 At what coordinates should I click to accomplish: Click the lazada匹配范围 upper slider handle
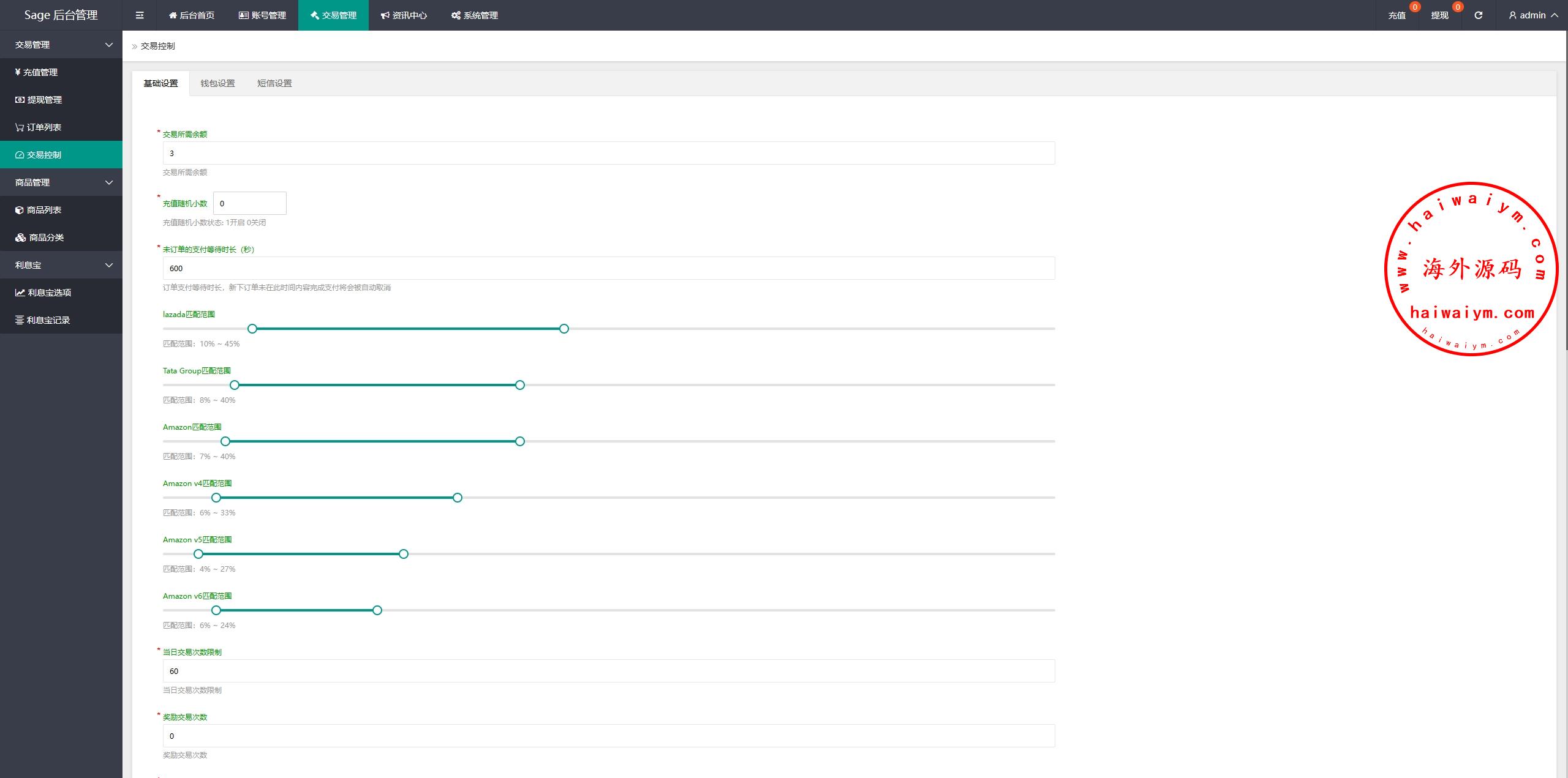[564, 329]
